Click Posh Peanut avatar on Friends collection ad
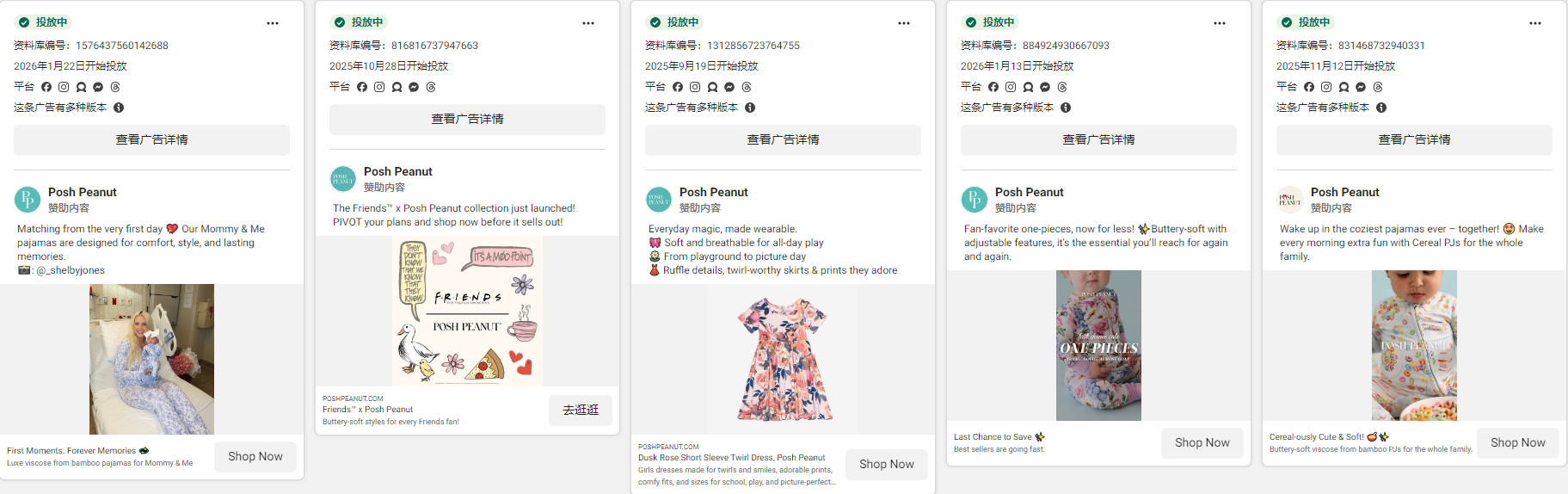The image size is (1568, 494). pos(343,179)
